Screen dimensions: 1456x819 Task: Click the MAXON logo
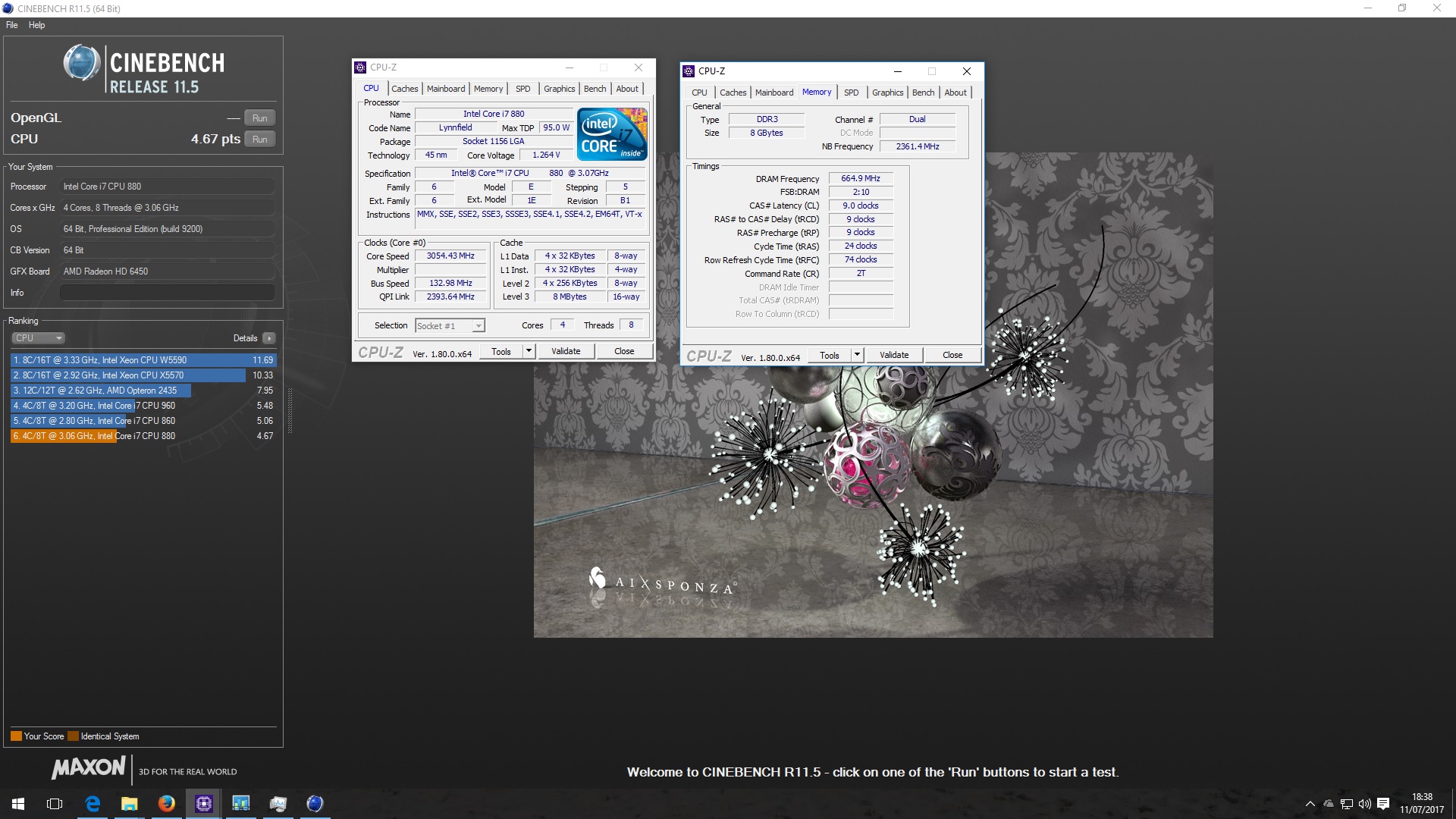point(89,768)
